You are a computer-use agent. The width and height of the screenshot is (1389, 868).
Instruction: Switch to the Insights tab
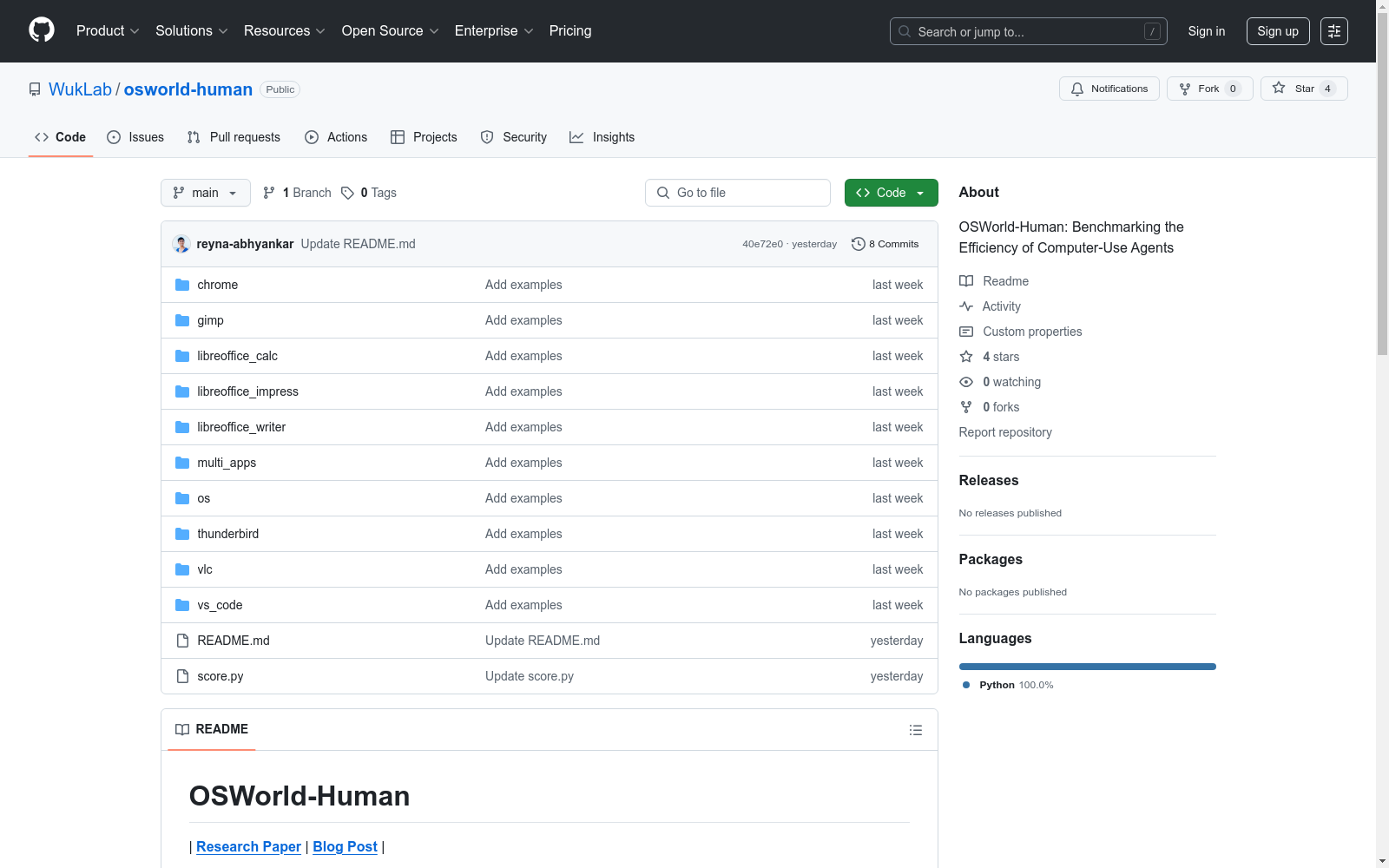click(602, 137)
